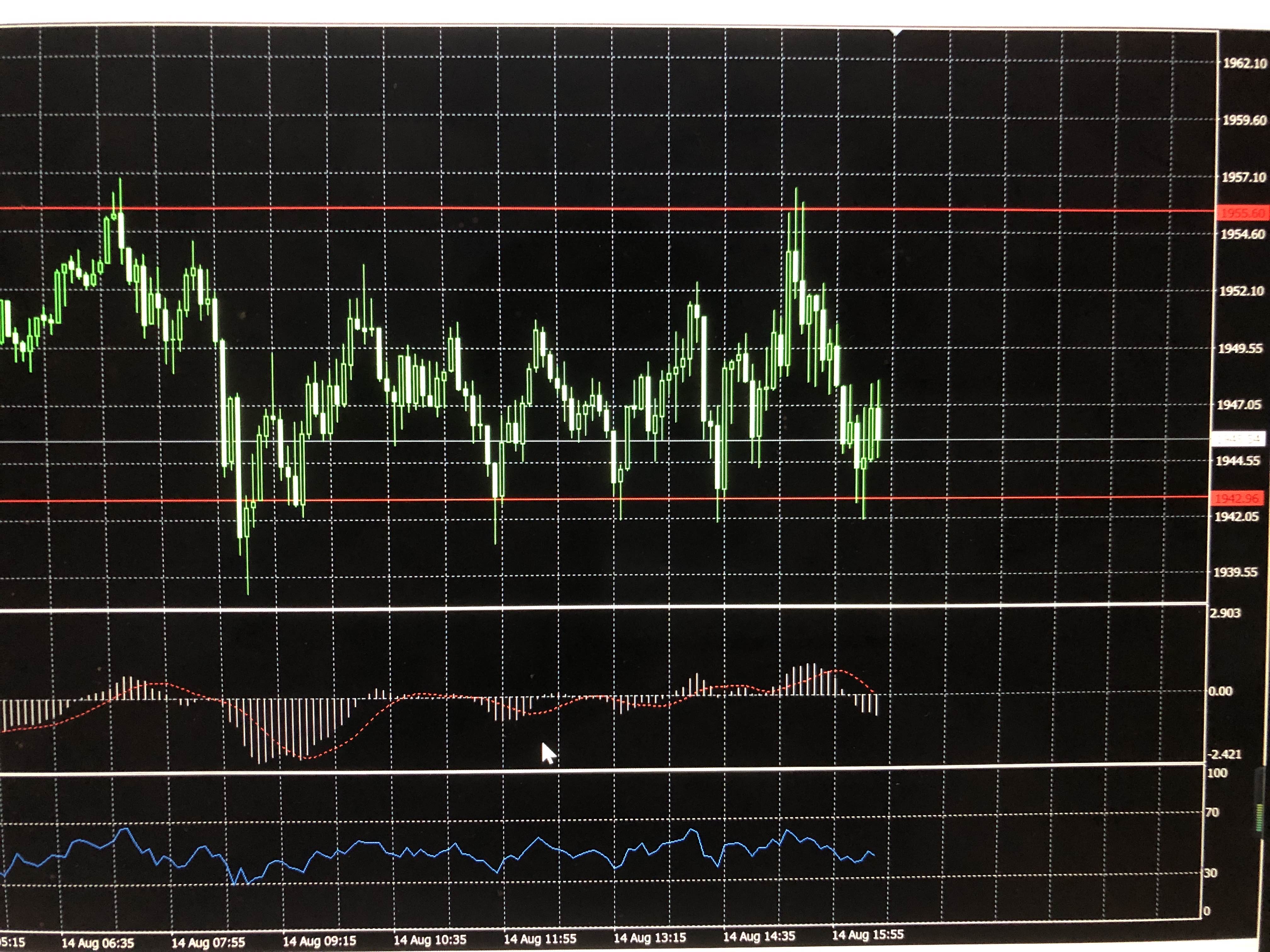The height and width of the screenshot is (952, 1270).
Task: Click the 14 Aug 13:15 time label
Action: [649, 938]
